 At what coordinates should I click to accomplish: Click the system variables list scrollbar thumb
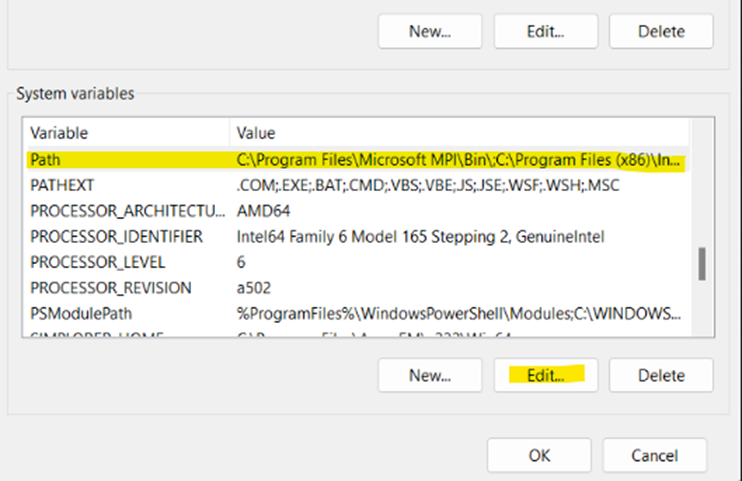[x=702, y=263]
